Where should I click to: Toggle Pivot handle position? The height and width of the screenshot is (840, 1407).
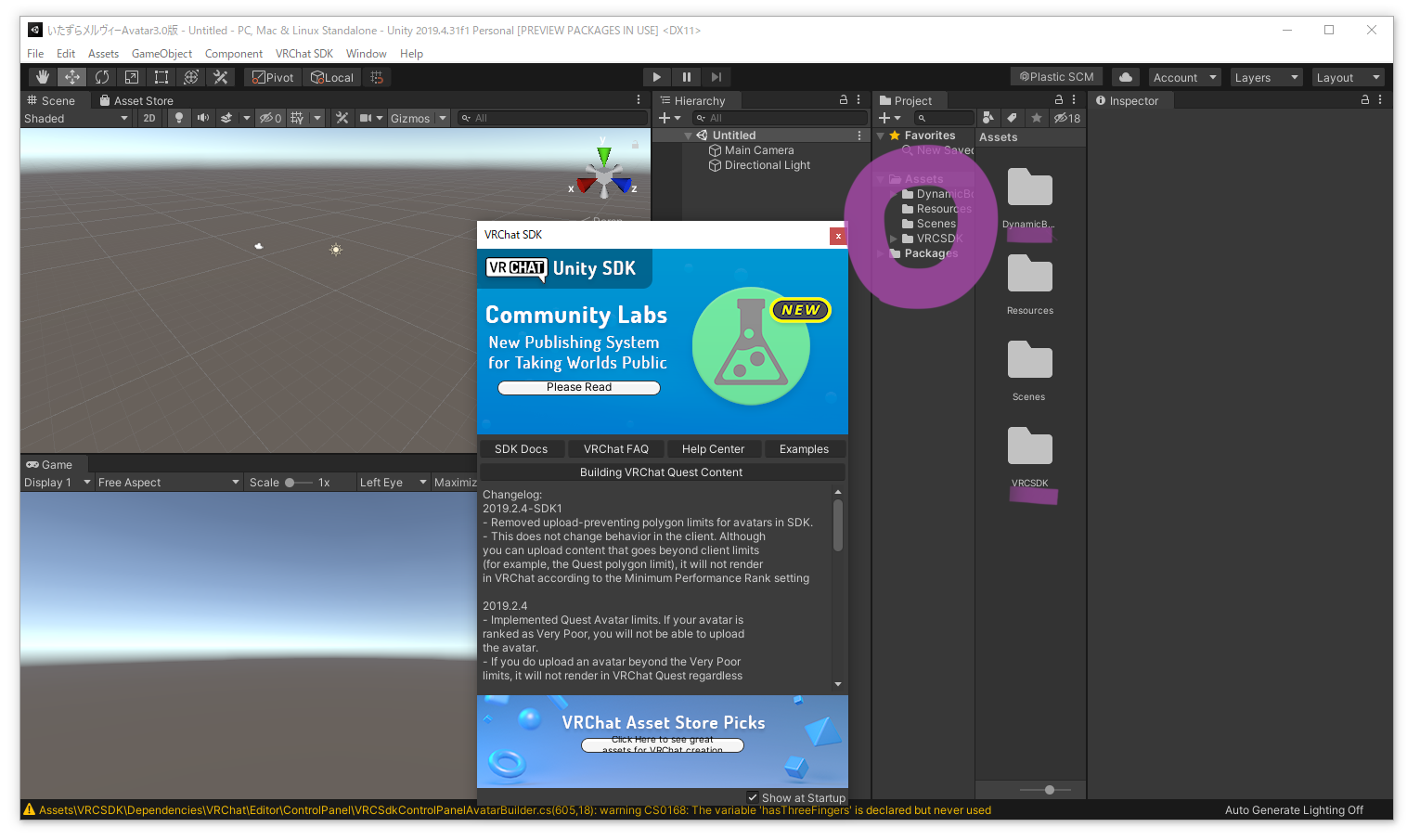(x=273, y=77)
